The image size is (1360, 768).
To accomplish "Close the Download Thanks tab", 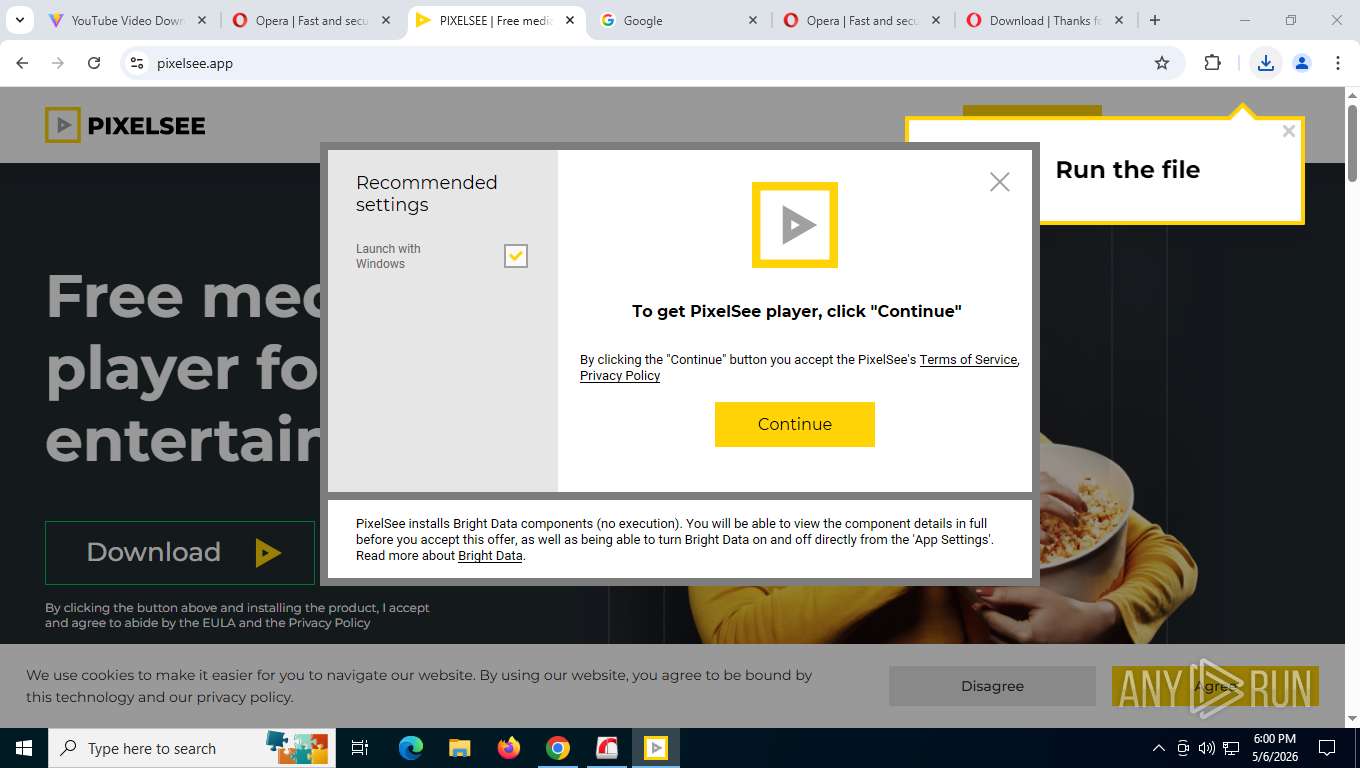I will 1119,20.
